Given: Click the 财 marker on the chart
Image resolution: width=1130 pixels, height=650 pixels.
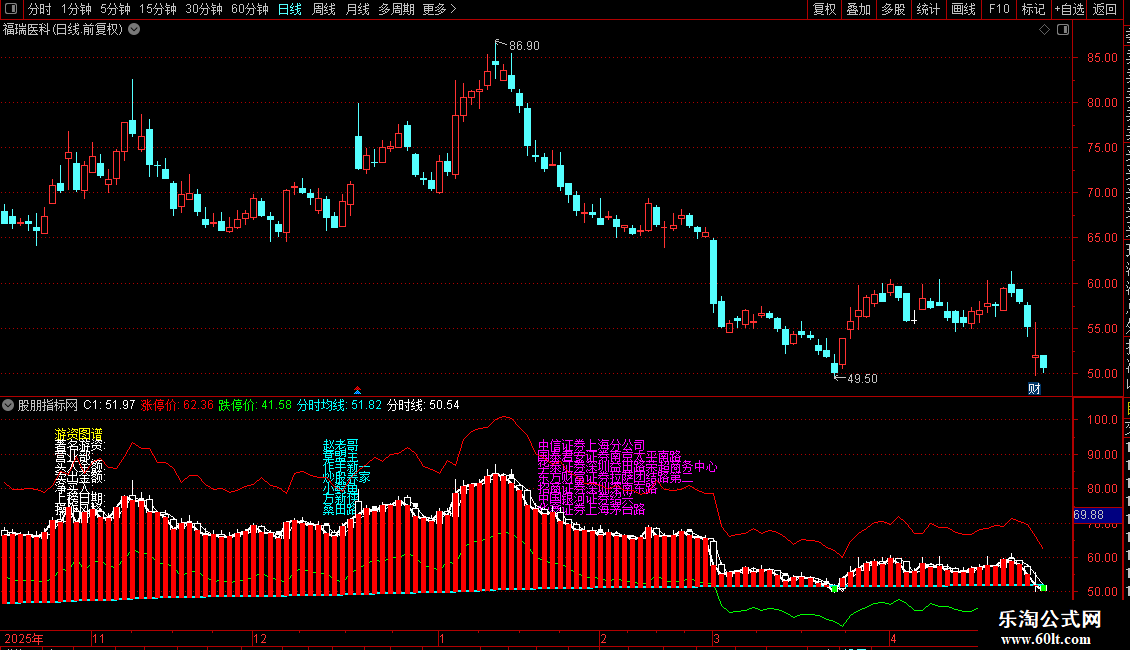Looking at the screenshot, I should [1034, 389].
